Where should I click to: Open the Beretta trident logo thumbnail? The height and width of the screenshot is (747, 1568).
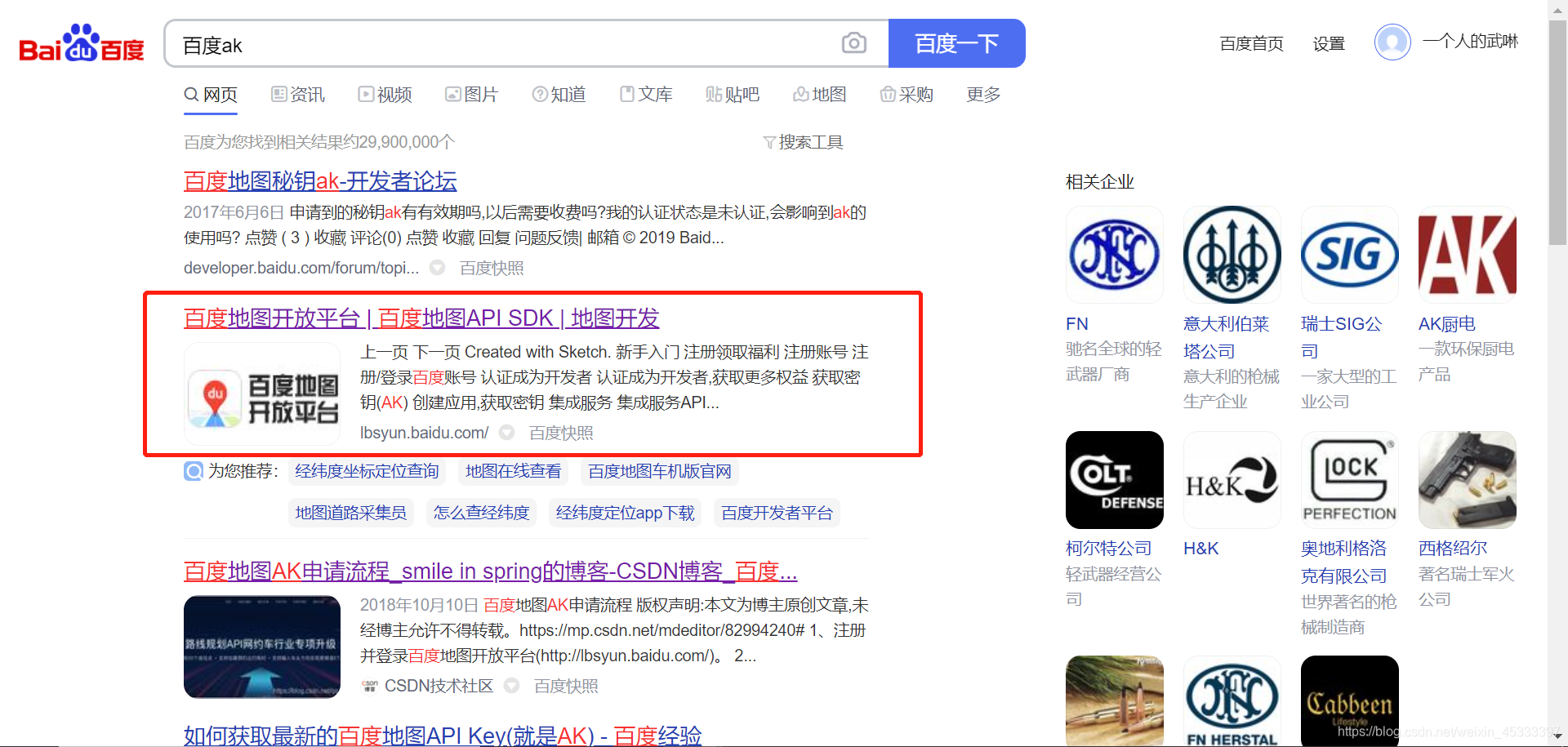pos(1232,255)
